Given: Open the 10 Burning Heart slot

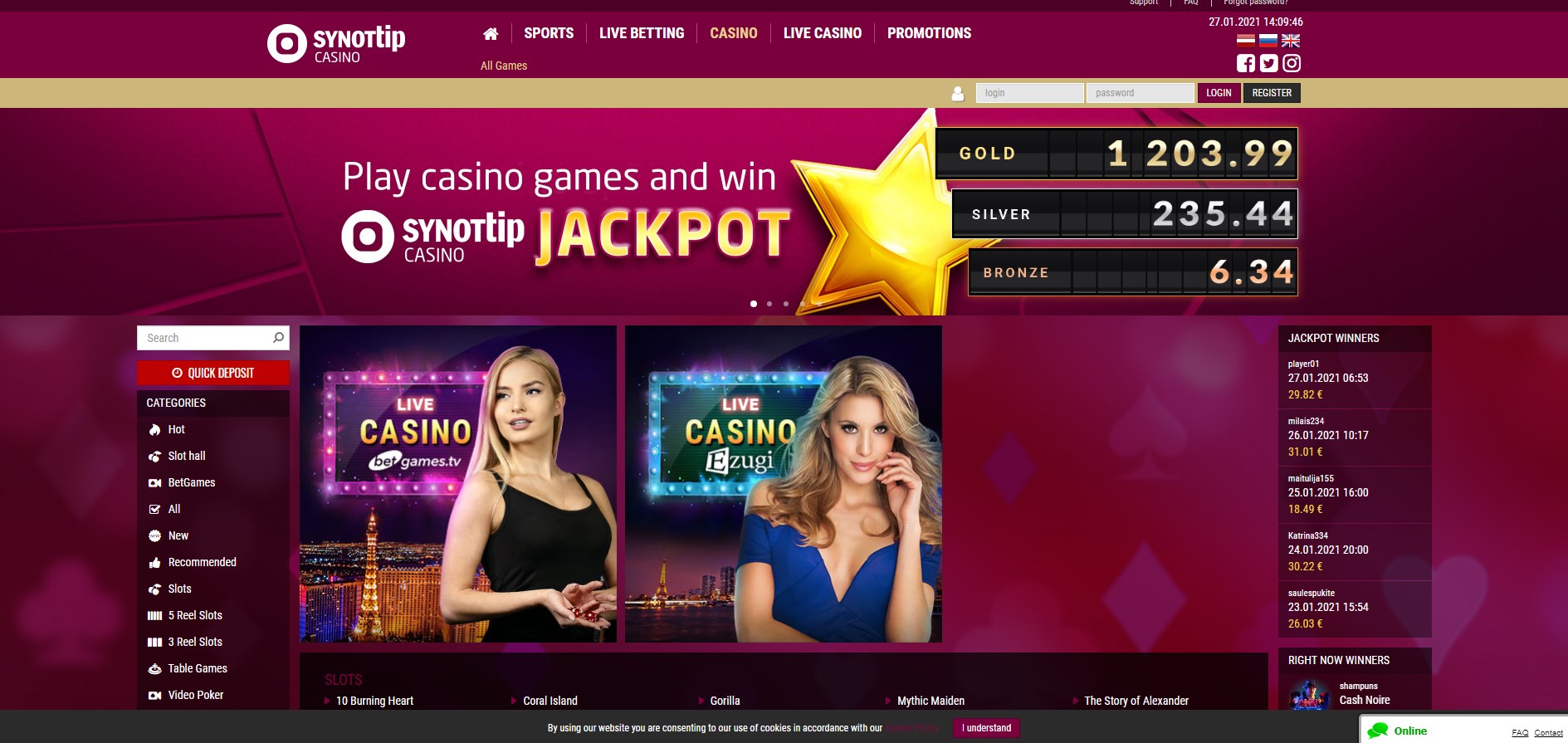Looking at the screenshot, I should [x=374, y=701].
